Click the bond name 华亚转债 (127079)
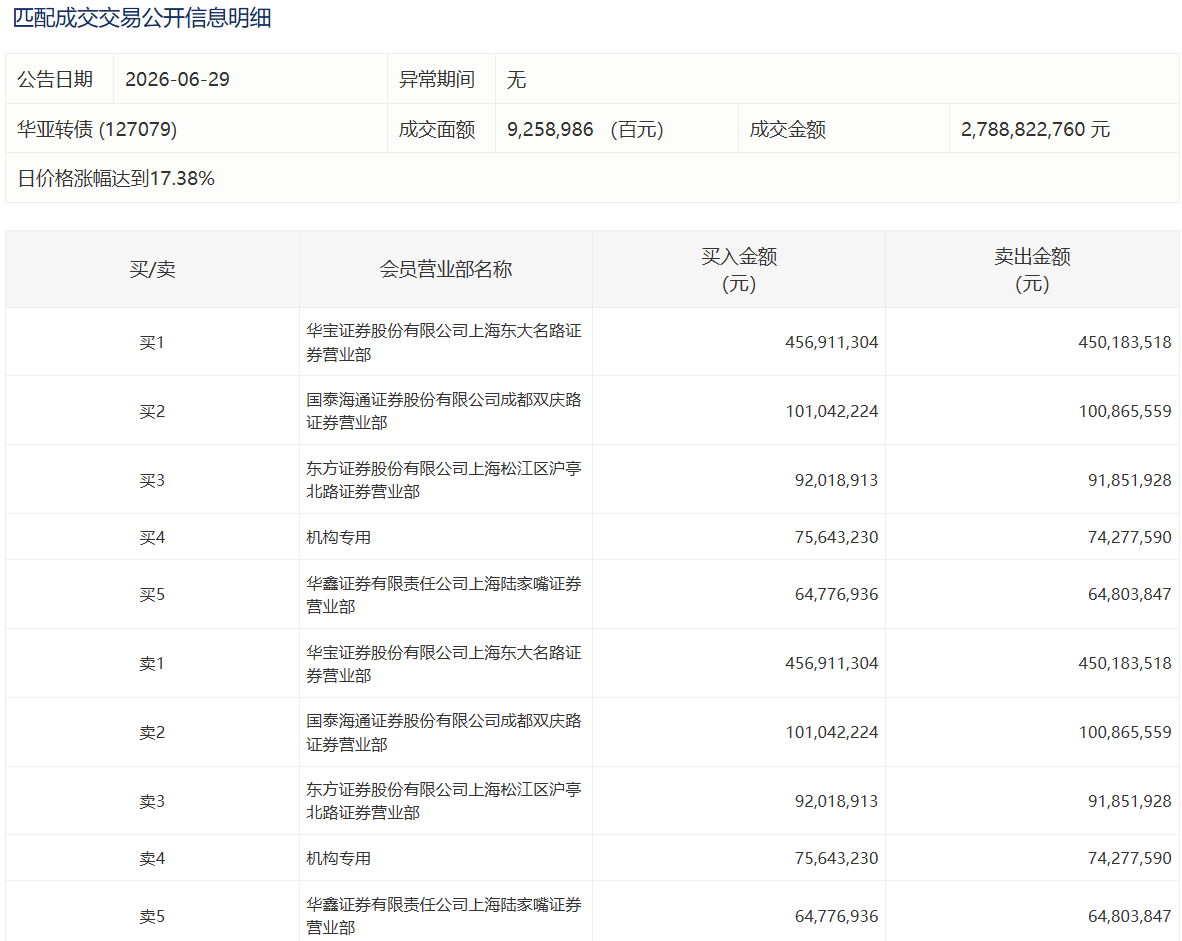This screenshot has height=941, width=1182. pyautogui.click(x=97, y=129)
